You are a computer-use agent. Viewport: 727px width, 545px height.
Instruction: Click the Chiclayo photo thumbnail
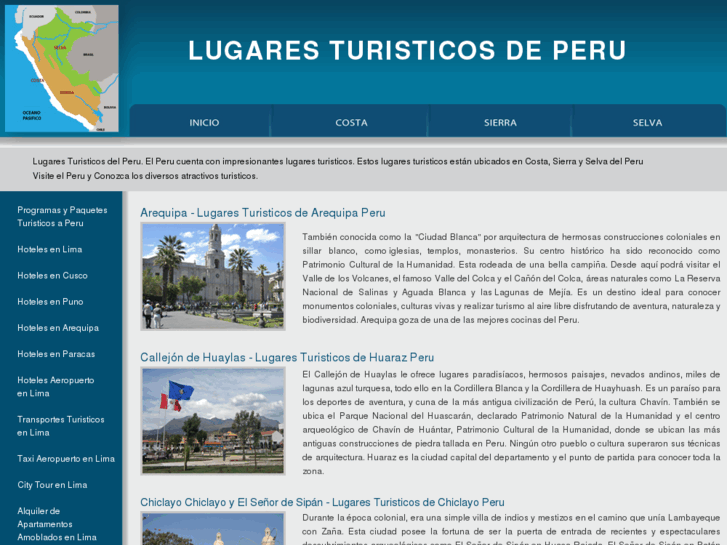(213, 529)
